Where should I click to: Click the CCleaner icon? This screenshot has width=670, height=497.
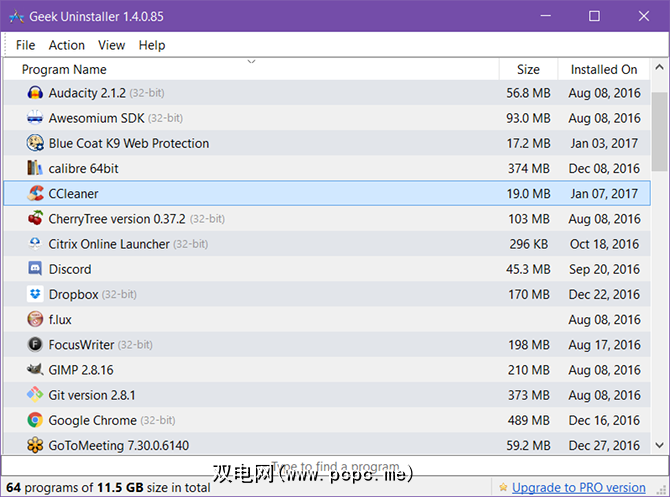coord(35,193)
